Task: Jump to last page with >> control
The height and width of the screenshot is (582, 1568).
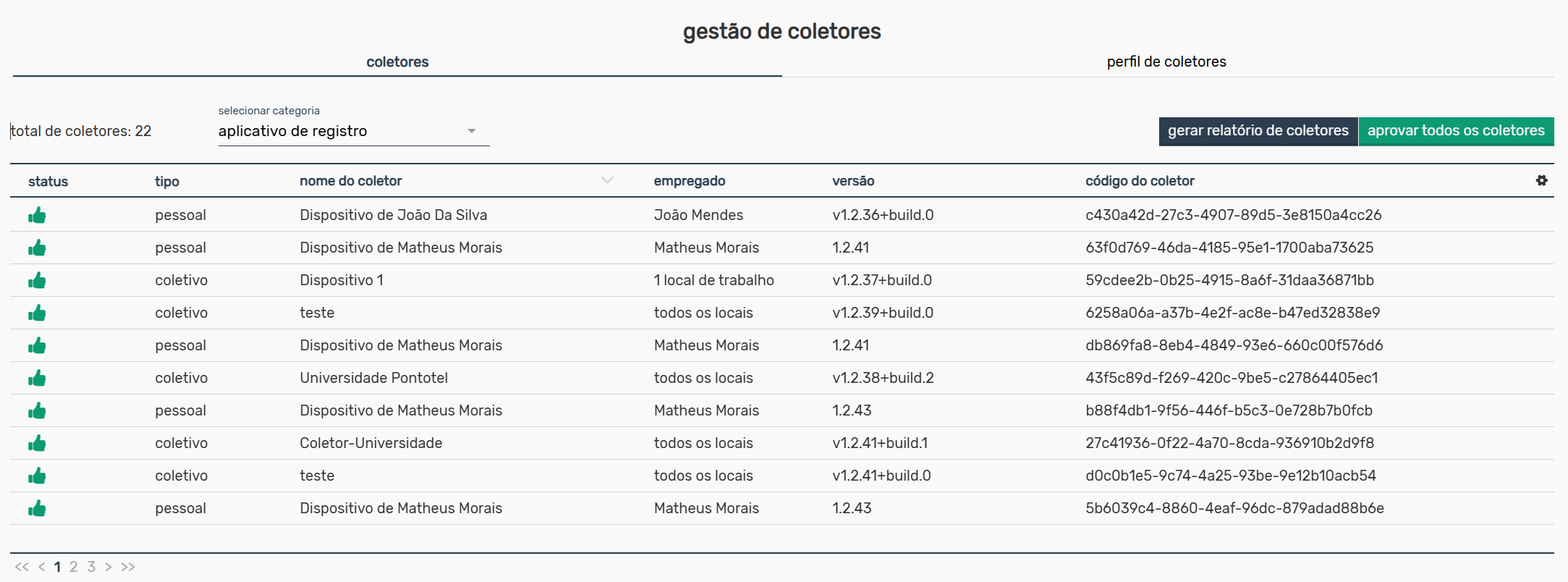Action: pos(128,567)
